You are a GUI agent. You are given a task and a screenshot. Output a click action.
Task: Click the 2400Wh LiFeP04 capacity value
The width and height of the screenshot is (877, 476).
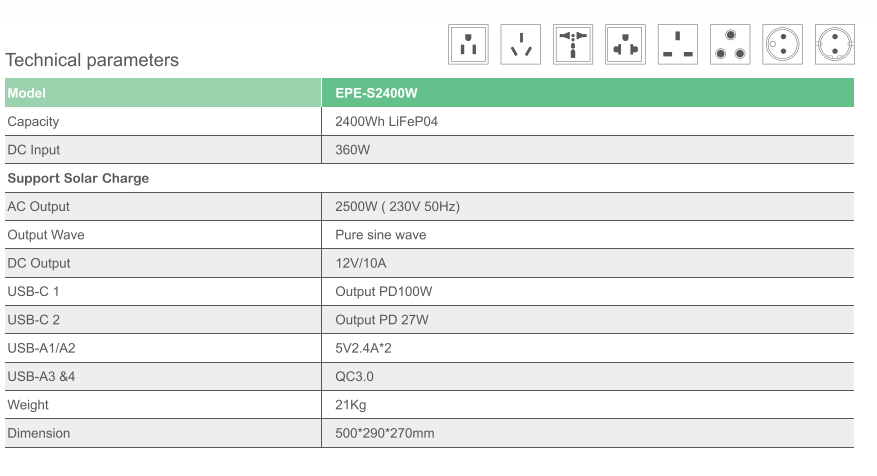point(386,121)
